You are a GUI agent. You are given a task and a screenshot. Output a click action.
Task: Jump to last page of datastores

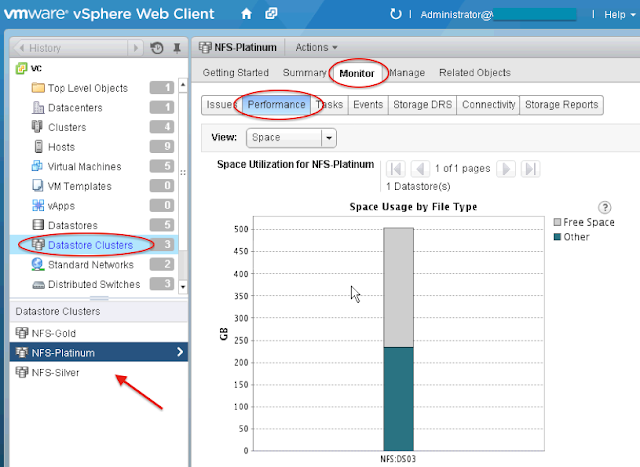pyautogui.click(x=531, y=169)
